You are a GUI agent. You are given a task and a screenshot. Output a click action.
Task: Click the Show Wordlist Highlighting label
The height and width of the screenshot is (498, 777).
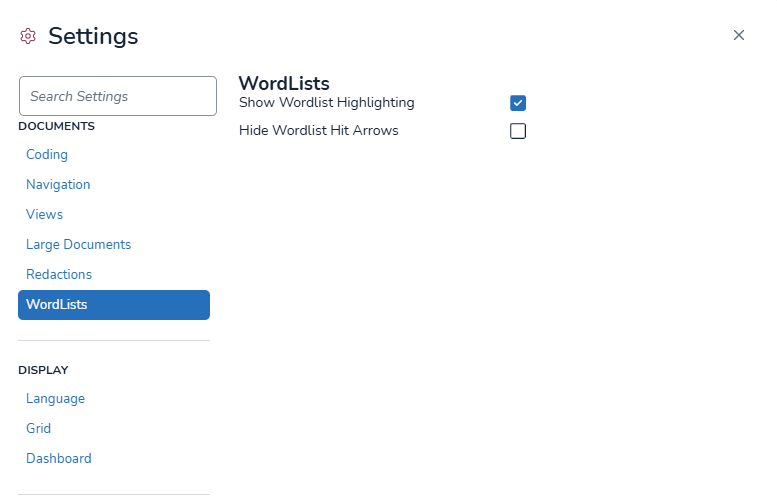click(x=326, y=103)
